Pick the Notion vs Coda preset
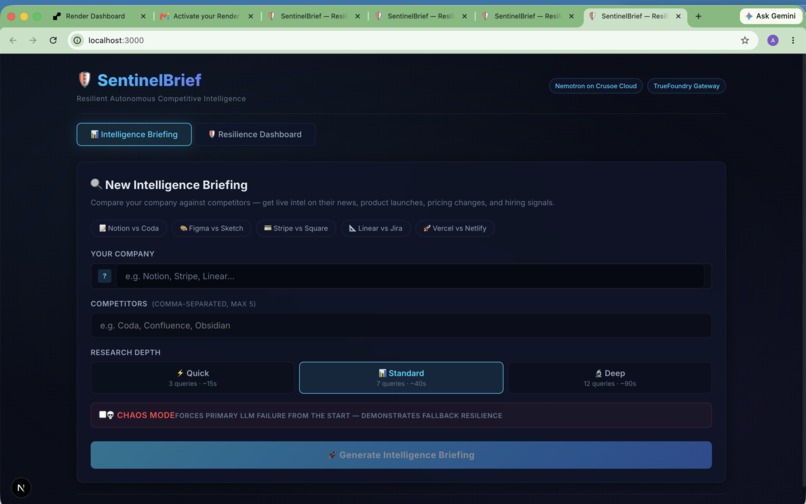This screenshot has width=806, height=504. coord(129,228)
